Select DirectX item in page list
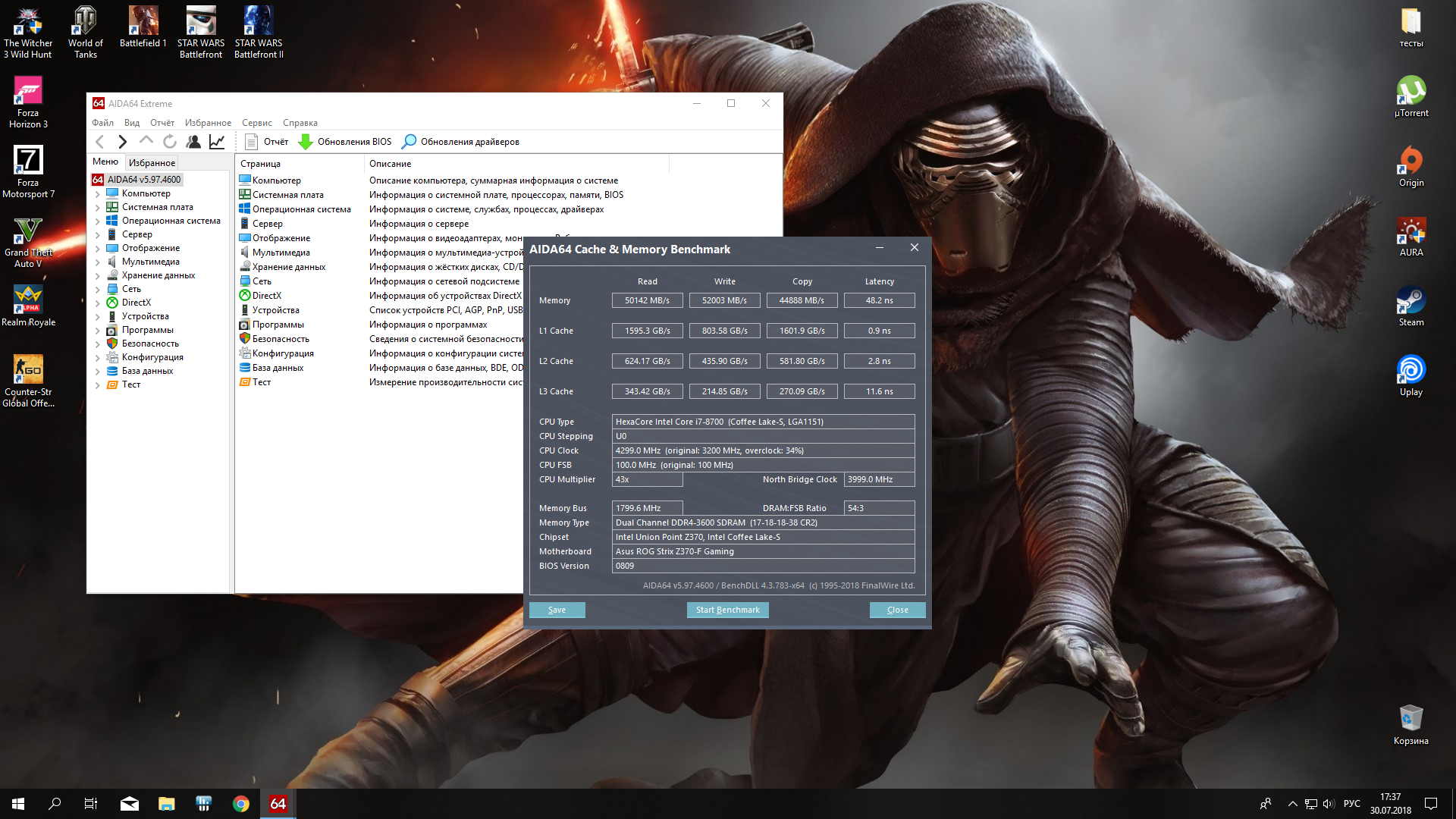The image size is (1456, 819). [266, 296]
